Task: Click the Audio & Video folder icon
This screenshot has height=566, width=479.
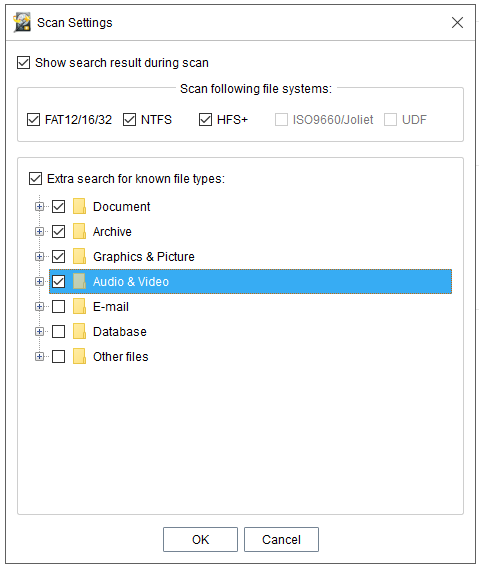Action: coord(79,281)
